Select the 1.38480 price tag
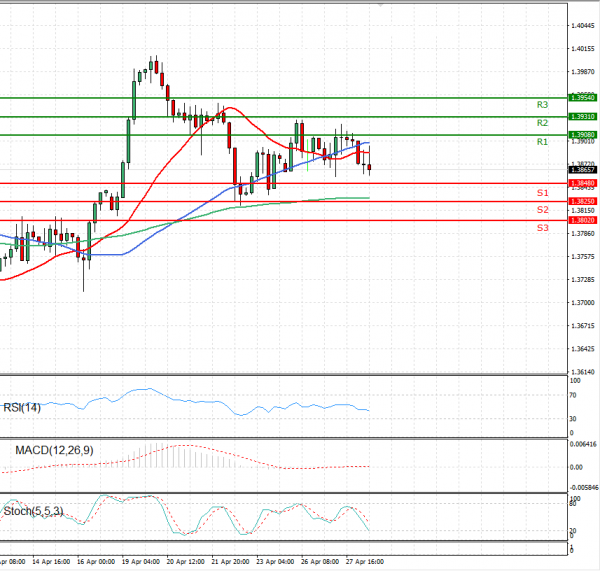 click(583, 183)
